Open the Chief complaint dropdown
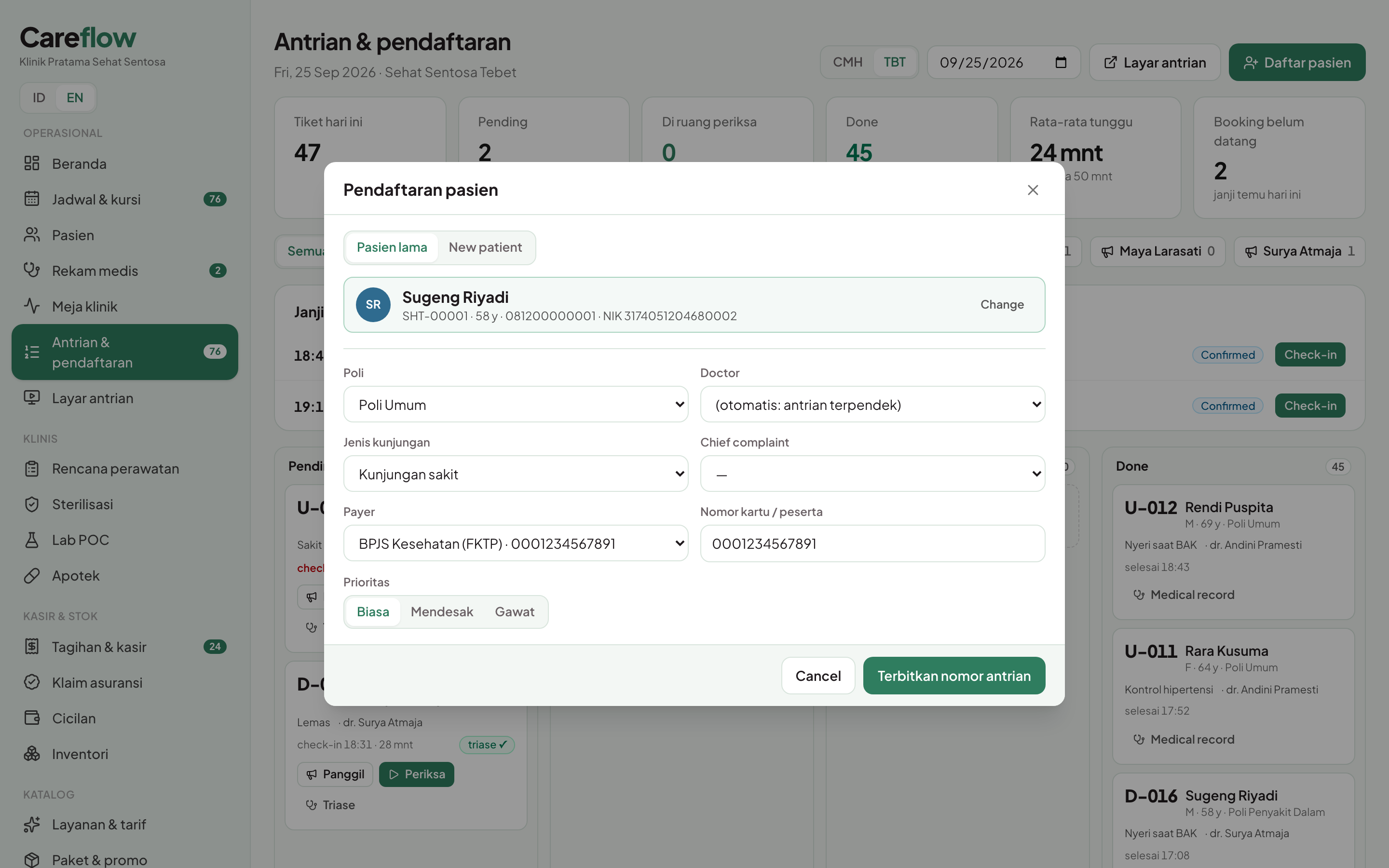 coord(872,474)
